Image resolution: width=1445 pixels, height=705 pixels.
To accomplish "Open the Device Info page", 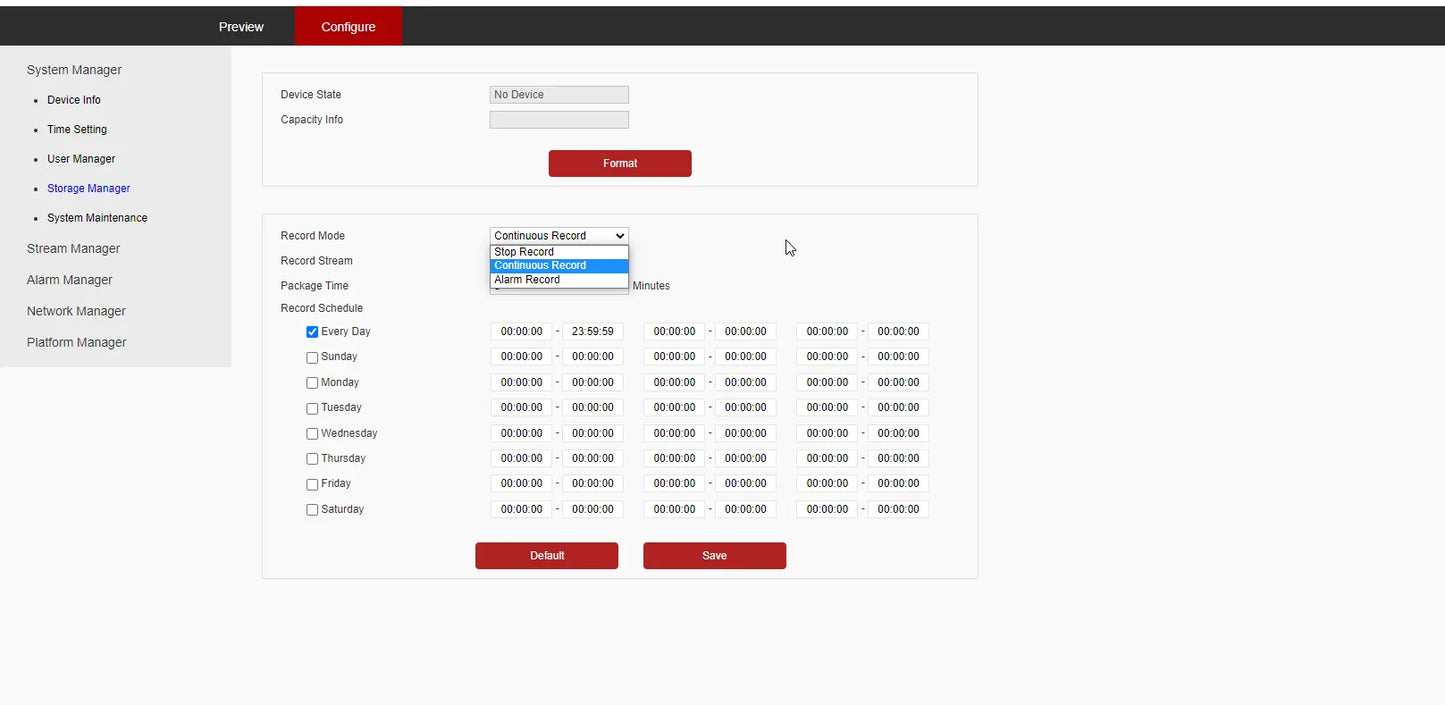I will coord(74,100).
